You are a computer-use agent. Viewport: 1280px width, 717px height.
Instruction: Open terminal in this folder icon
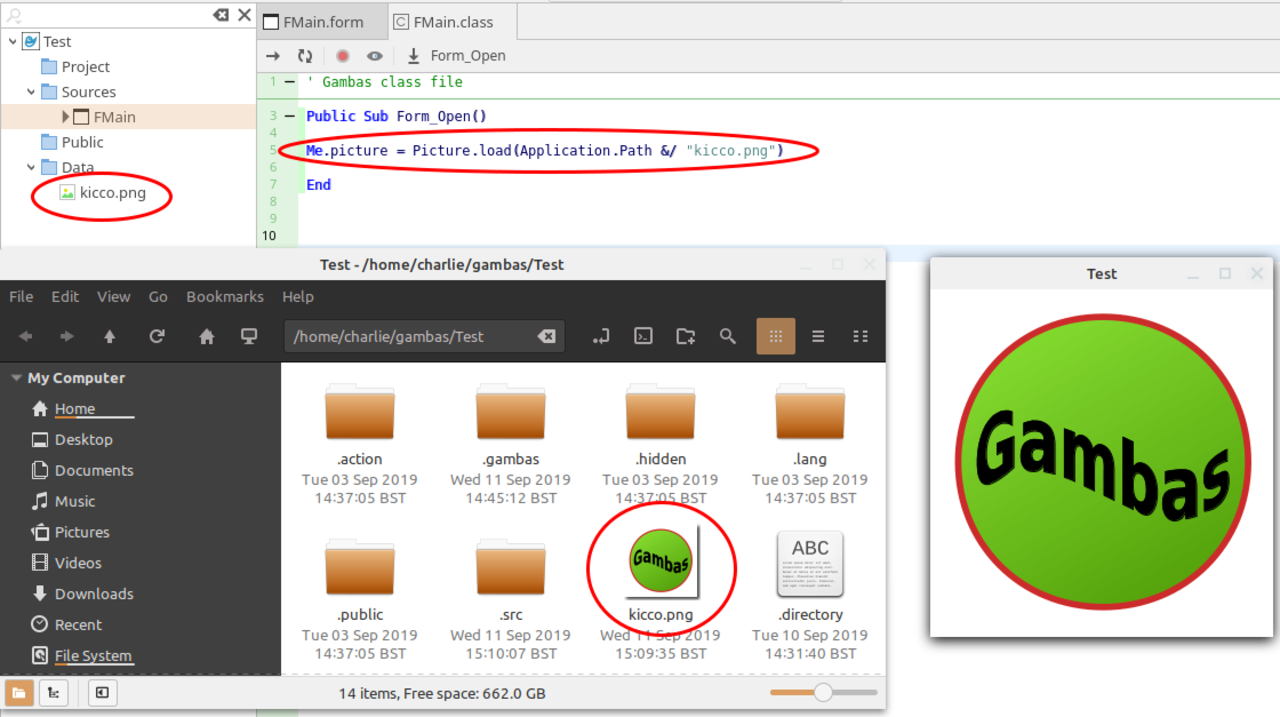644,337
